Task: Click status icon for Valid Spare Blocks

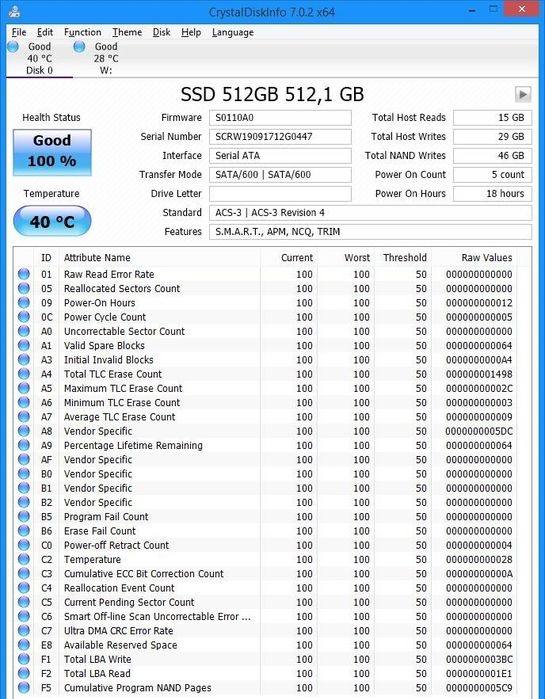Action: coord(24,345)
